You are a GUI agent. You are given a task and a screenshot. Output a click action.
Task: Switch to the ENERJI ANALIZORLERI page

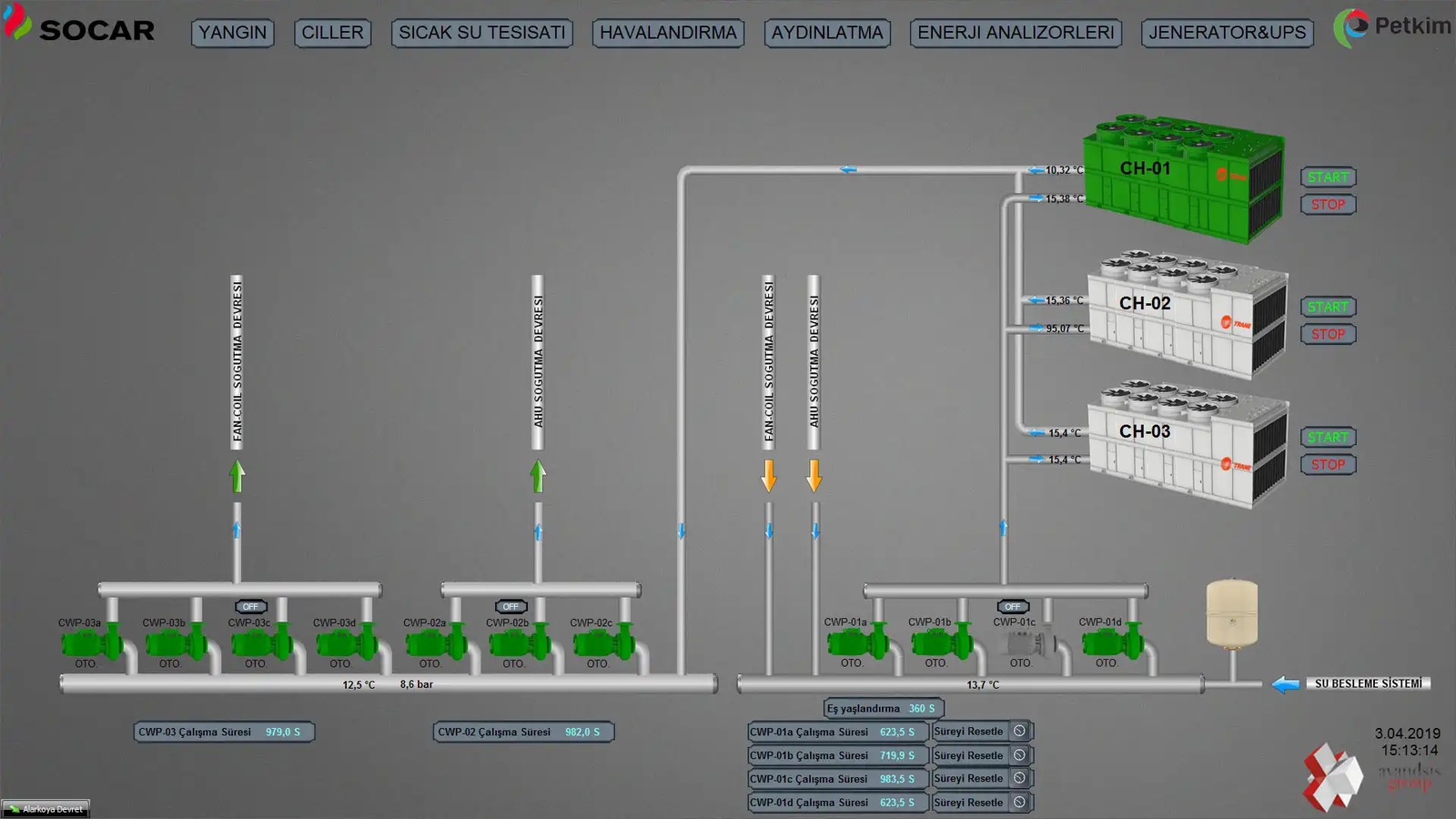point(1016,33)
